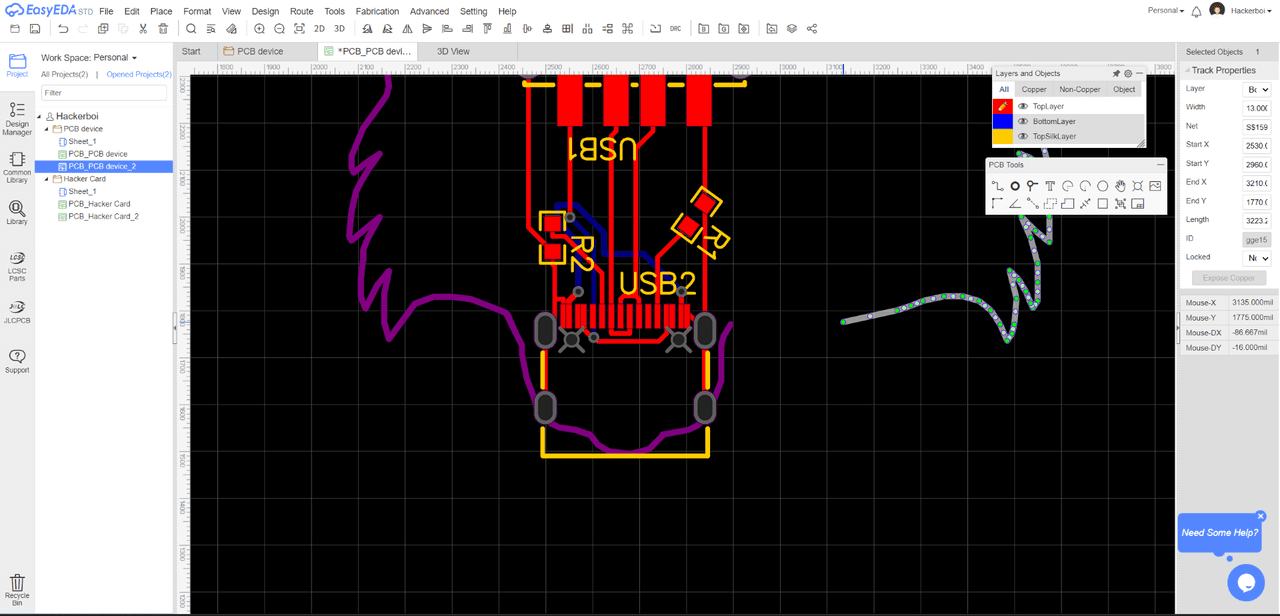Toggle TopSilkLayer eye icon
Image resolution: width=1280 pixels, height=616 pixels.
(1023, 136)
